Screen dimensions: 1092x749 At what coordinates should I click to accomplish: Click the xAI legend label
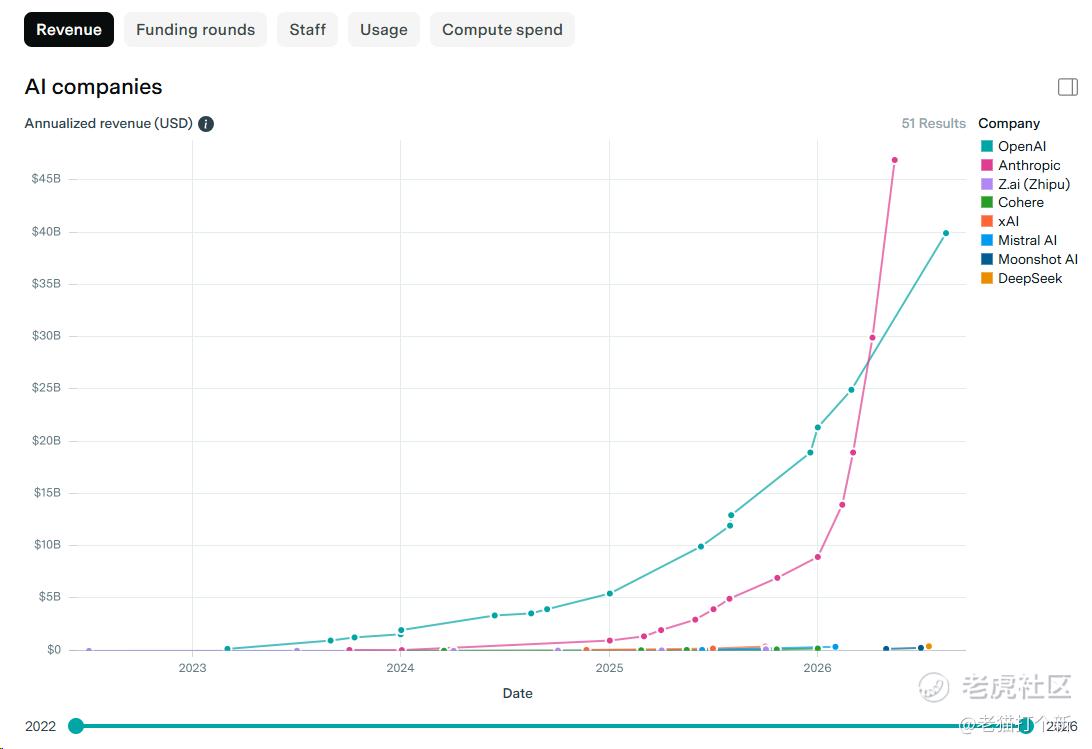pos(1008,221)
